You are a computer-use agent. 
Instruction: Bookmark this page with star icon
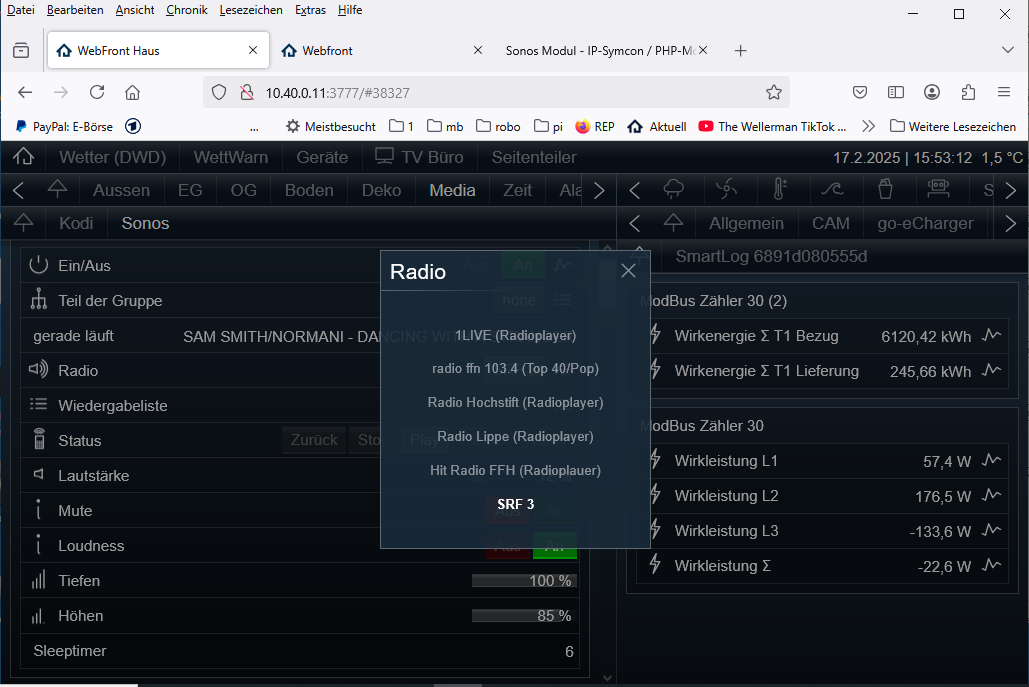(x=774, y=93)
